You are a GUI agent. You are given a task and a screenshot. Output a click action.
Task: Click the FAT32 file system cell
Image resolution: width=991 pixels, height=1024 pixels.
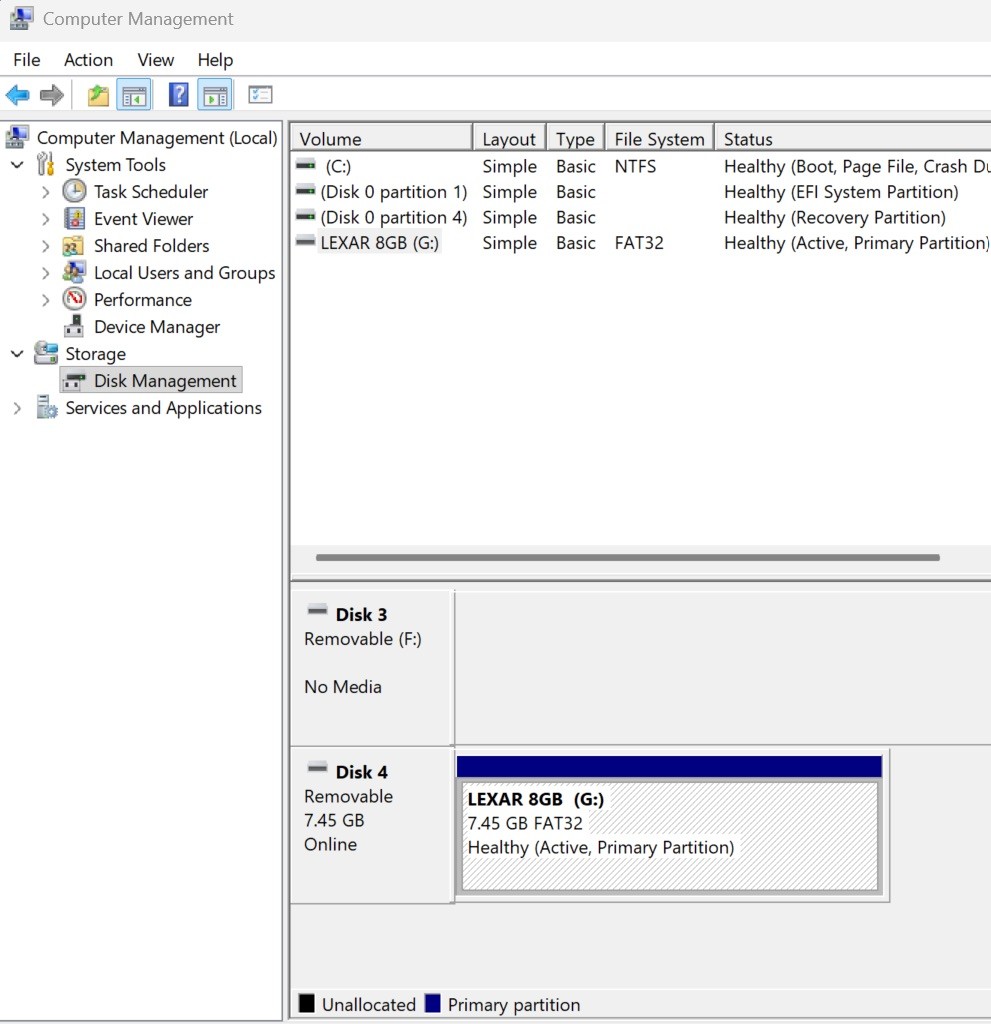(x=639, y=242)
